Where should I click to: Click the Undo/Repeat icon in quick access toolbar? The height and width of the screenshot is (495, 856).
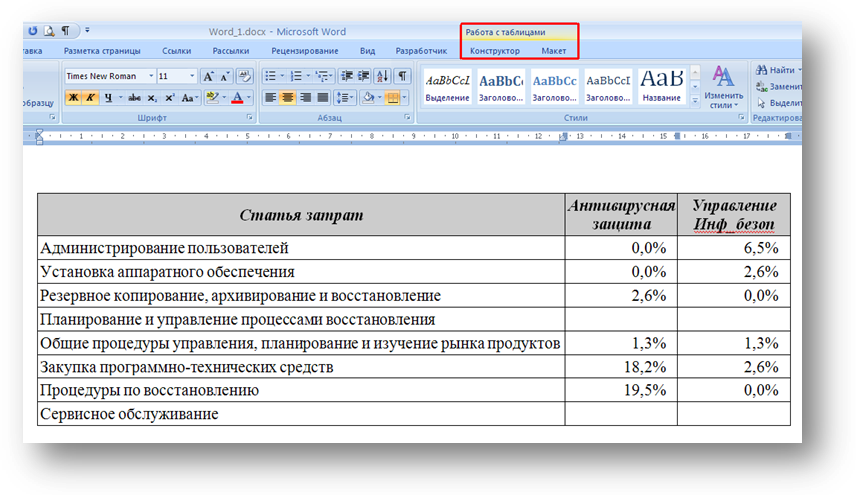[x=33, y=31]
